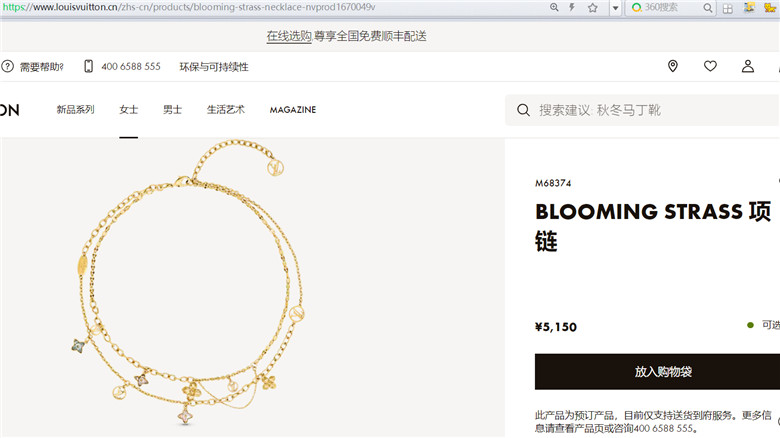Click the 放入购物袋 button
The width and height of the screenshot is (780, 438).
click(657, 371)
